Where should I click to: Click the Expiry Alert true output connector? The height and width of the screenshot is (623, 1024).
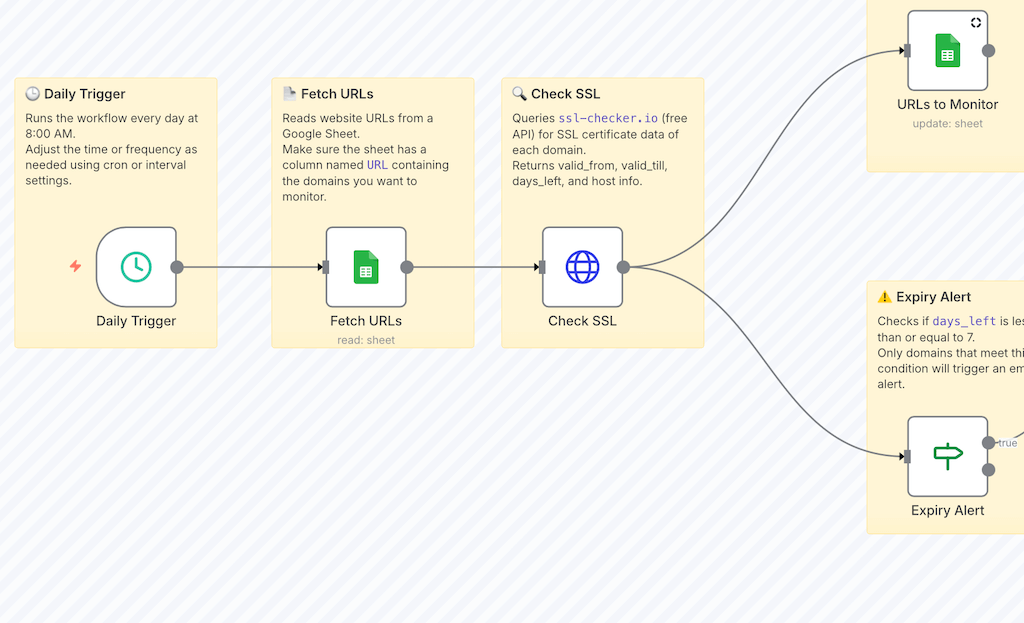point(989,443)
